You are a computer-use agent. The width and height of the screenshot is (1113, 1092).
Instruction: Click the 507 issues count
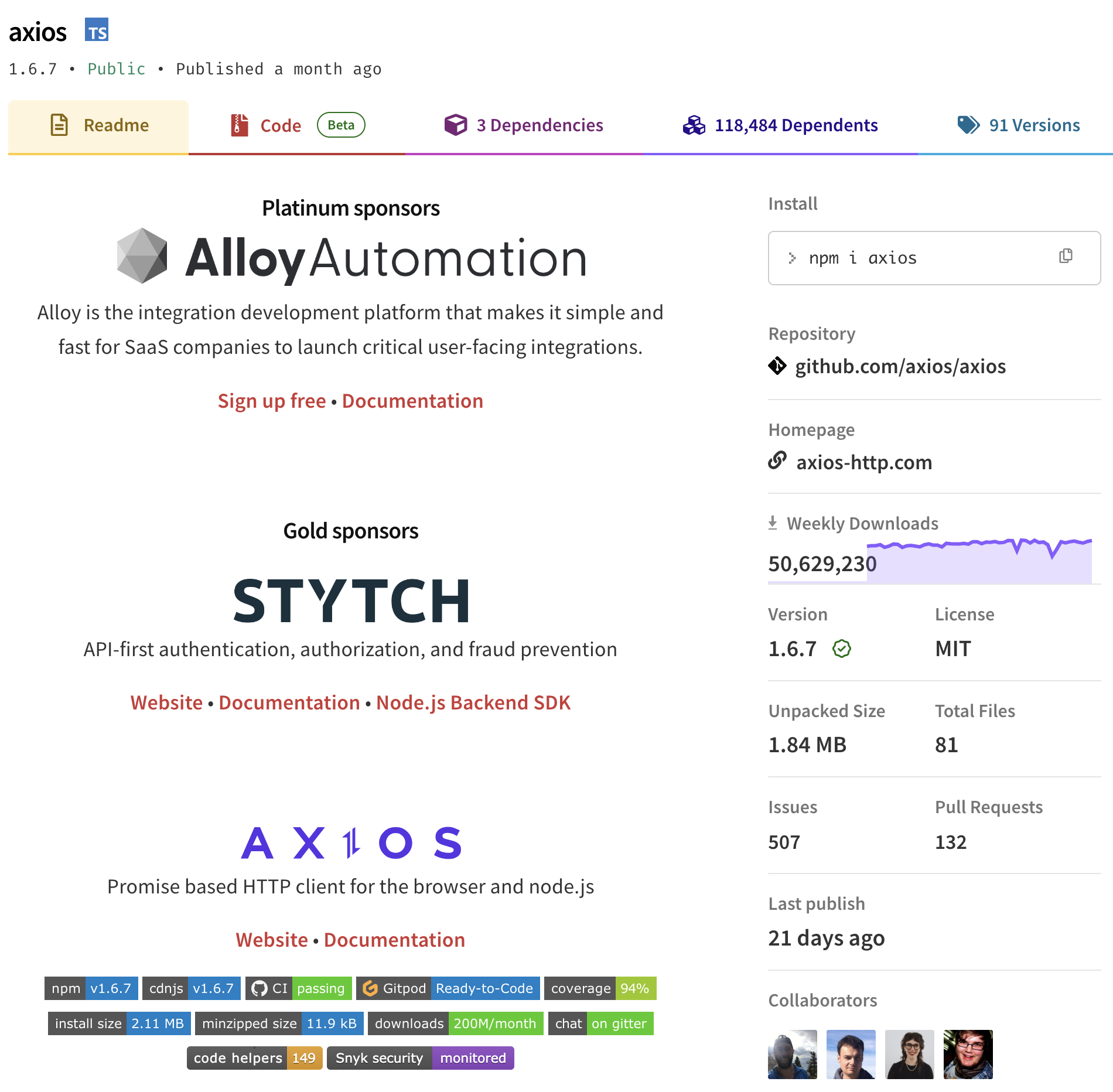tap(784, 842)
